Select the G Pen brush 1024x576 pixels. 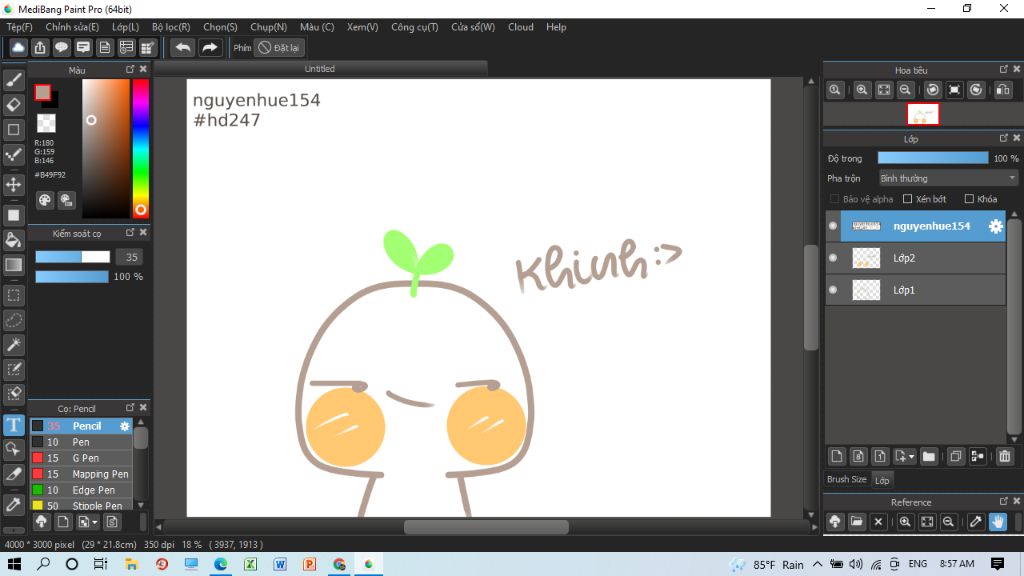[x=82, y=458]
